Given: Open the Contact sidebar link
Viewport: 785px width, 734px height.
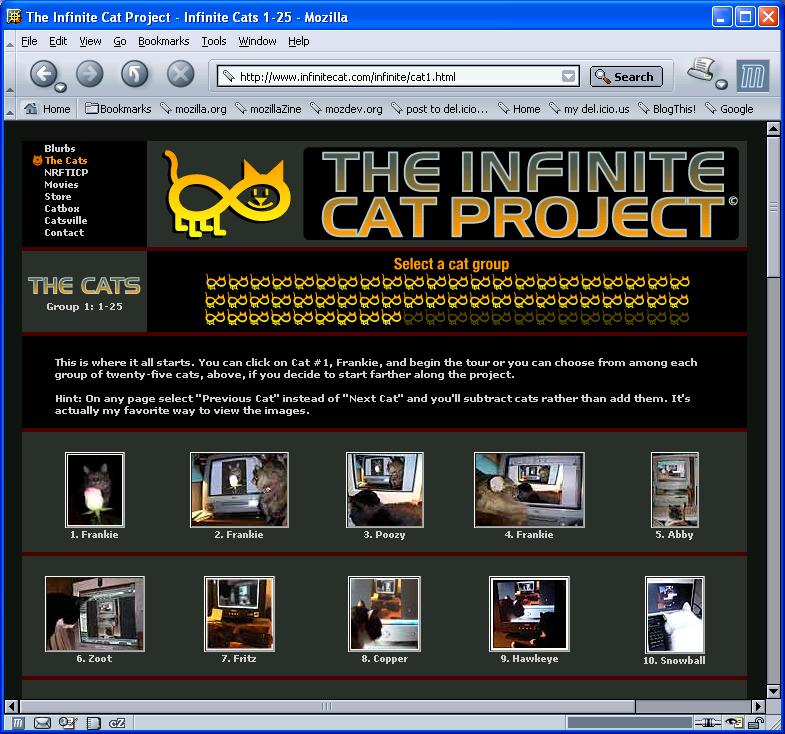Looking at the screenshot, I should point(64,232).
